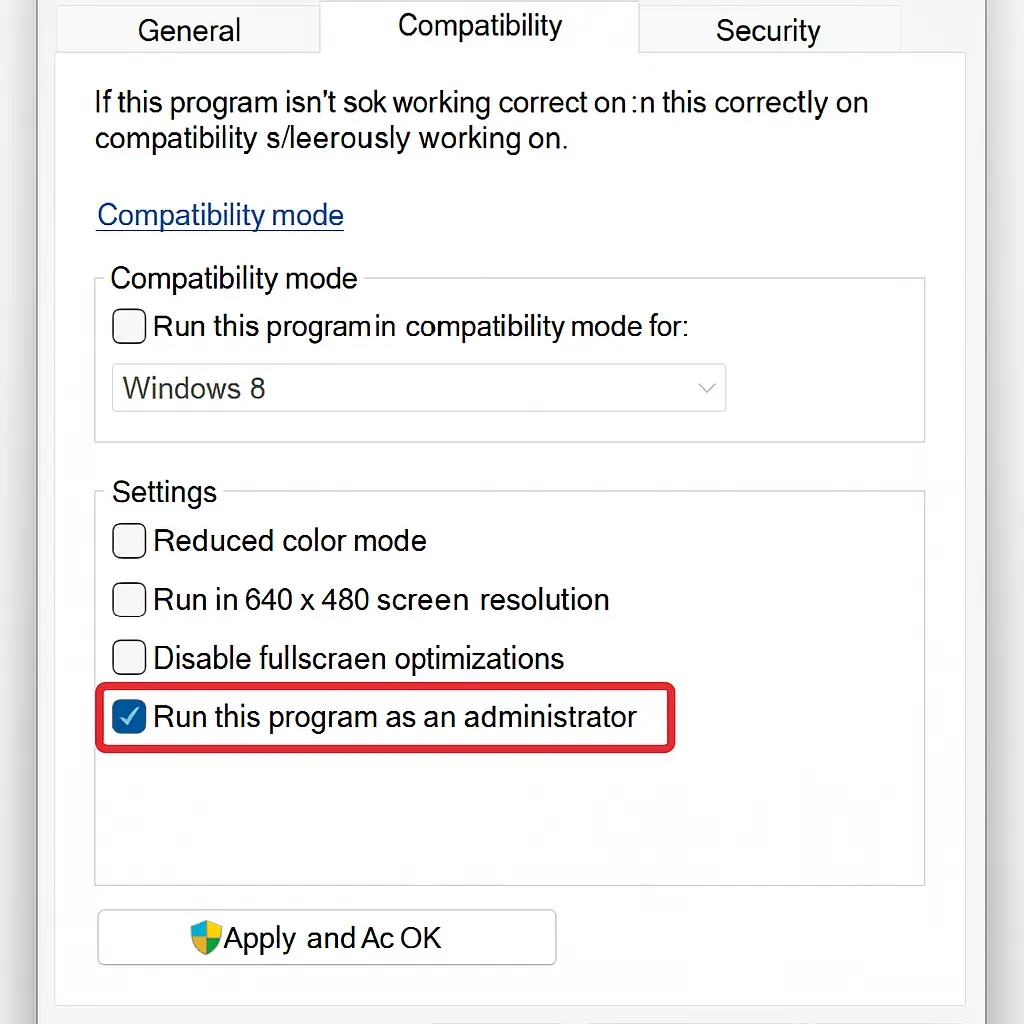The height and width of the screenshot is (1024, 1024).
Task: Select the Compatibility tab
Action: pos(480,26)
